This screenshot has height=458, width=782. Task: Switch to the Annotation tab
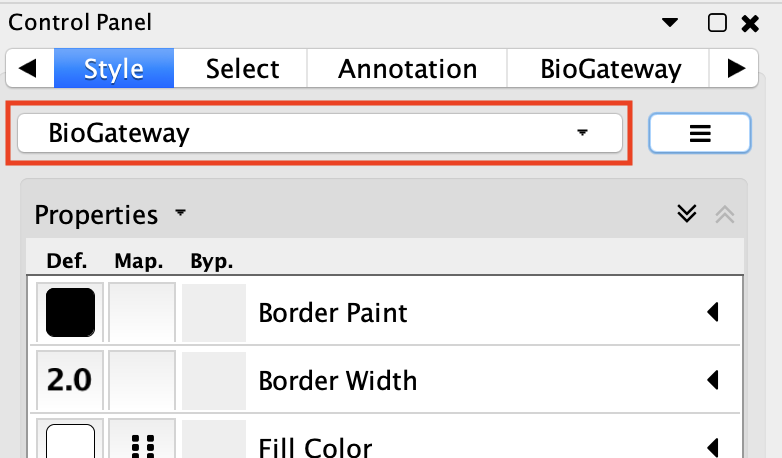(x=407, y=68)
